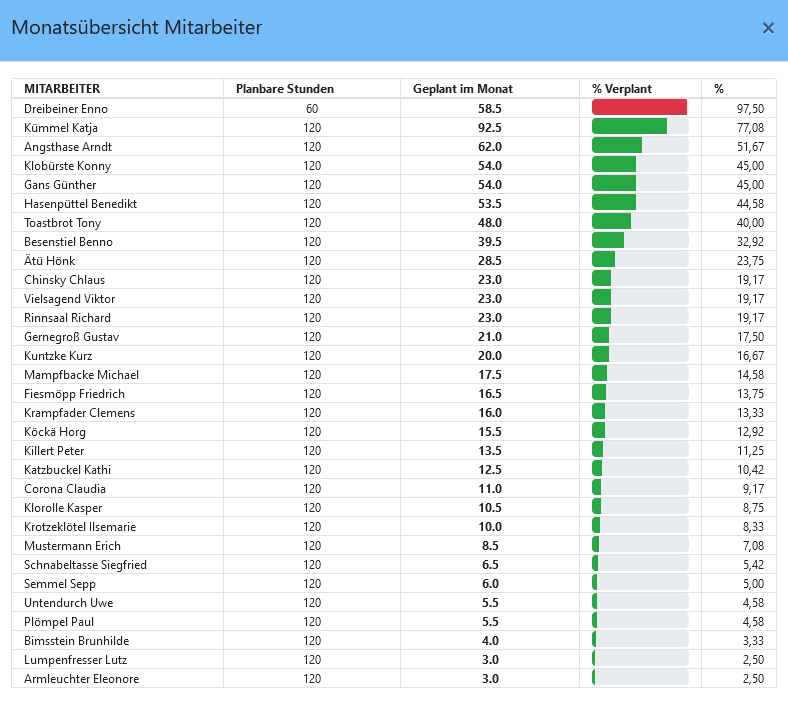Click percentage value 40,00
The image size is (788, 706).
(750, 223)
